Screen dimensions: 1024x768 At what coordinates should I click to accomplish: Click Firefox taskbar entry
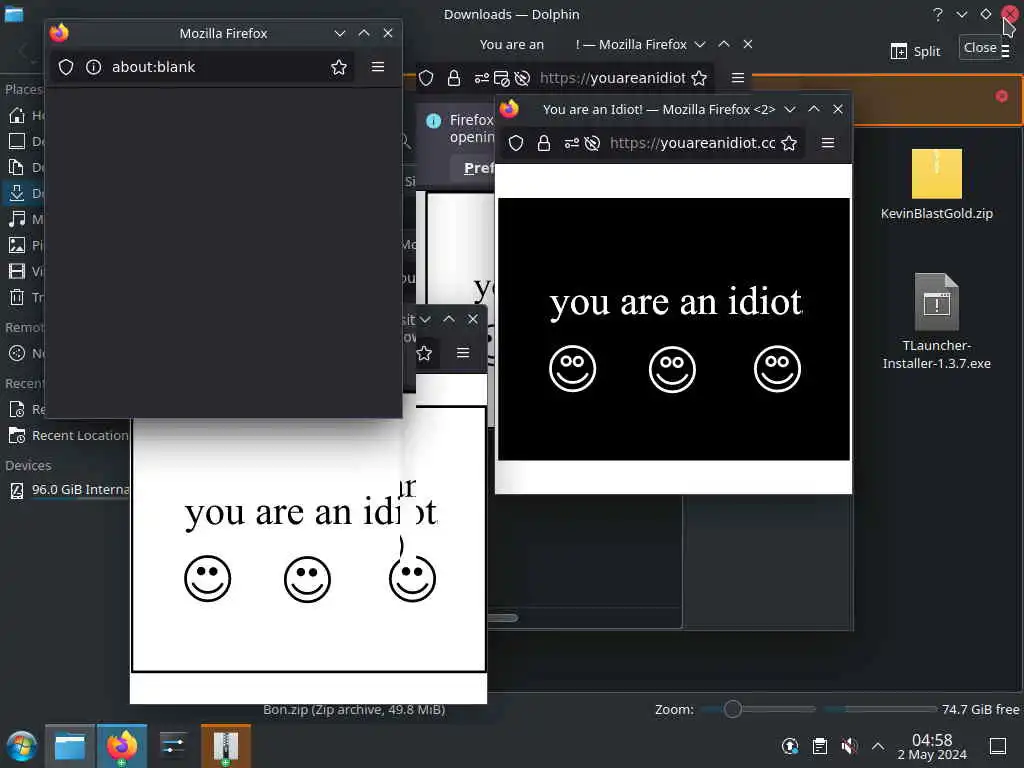coord(122,746)
